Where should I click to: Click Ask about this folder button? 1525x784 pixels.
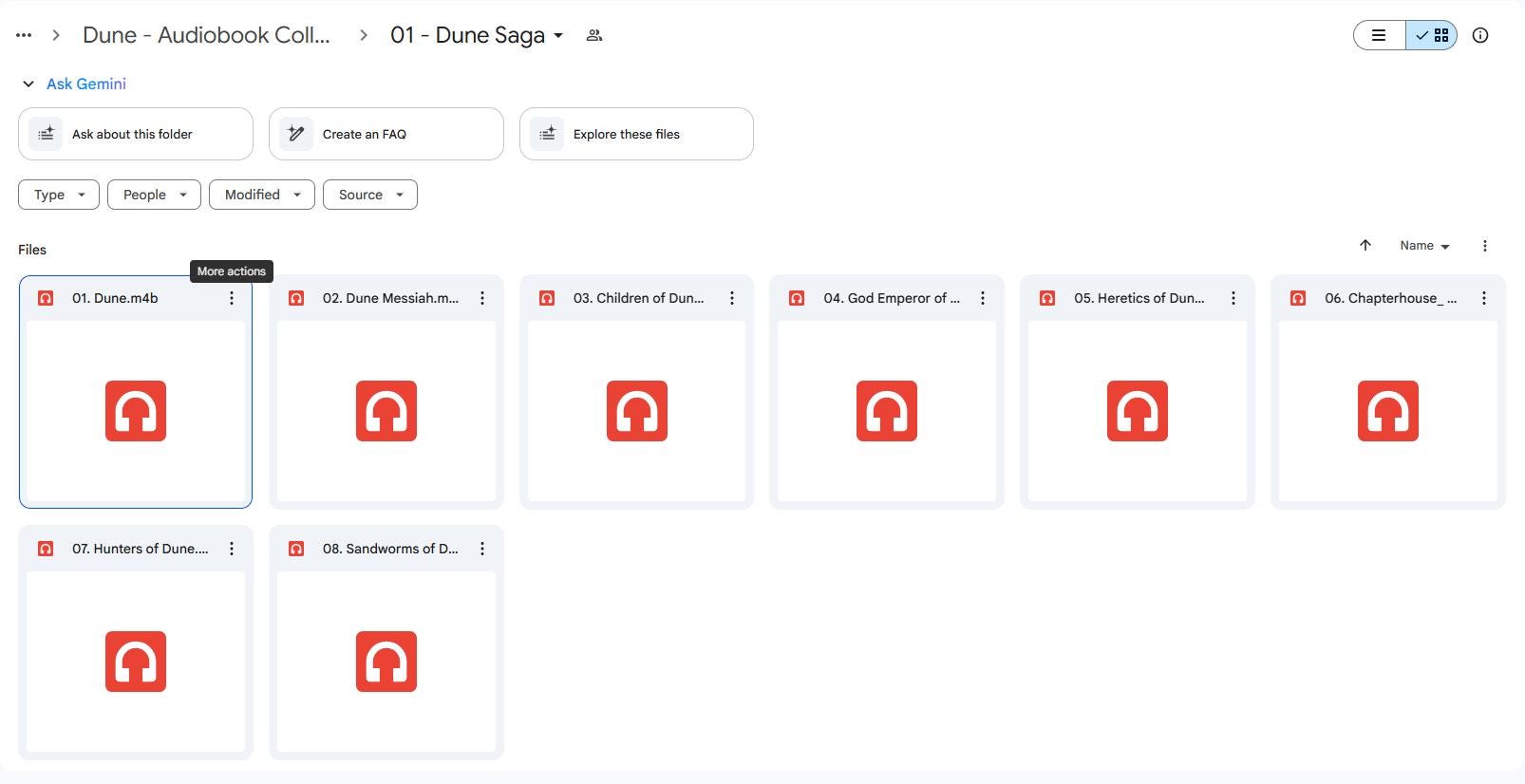pyautogui.click(x=135, y=134)
